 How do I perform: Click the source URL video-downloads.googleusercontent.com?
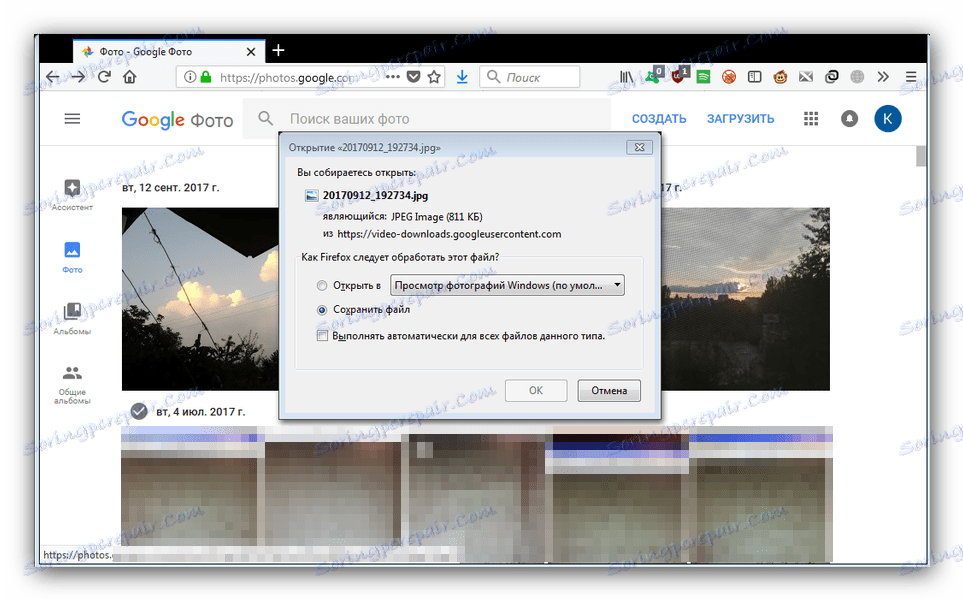(449, 234)
